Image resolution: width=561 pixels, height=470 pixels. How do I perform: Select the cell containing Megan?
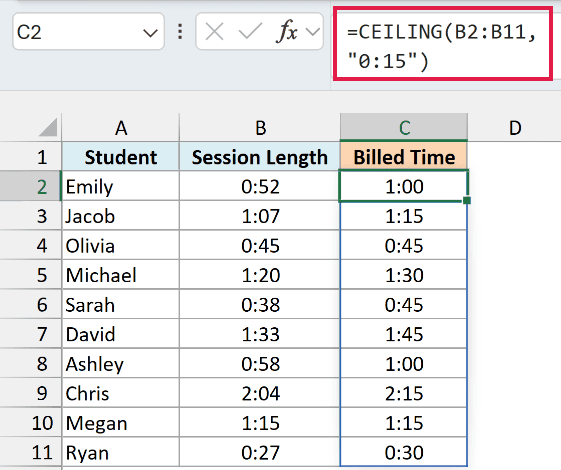(121, 423)
